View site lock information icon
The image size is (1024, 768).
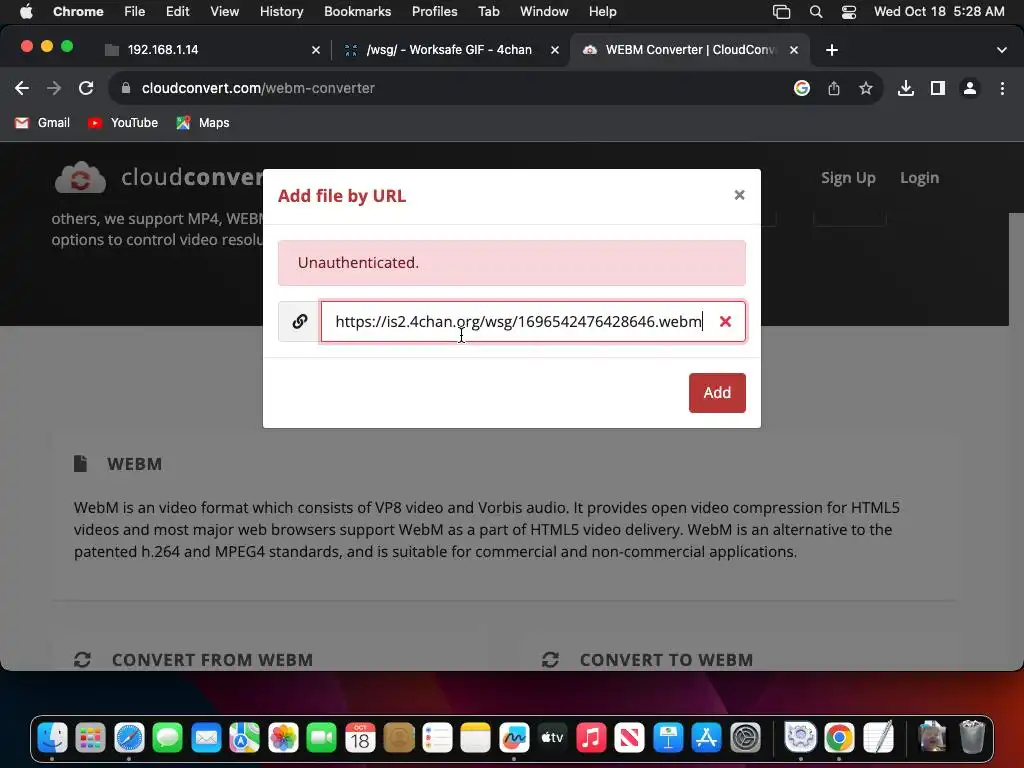pyautogui.click(x=126, y=88)
